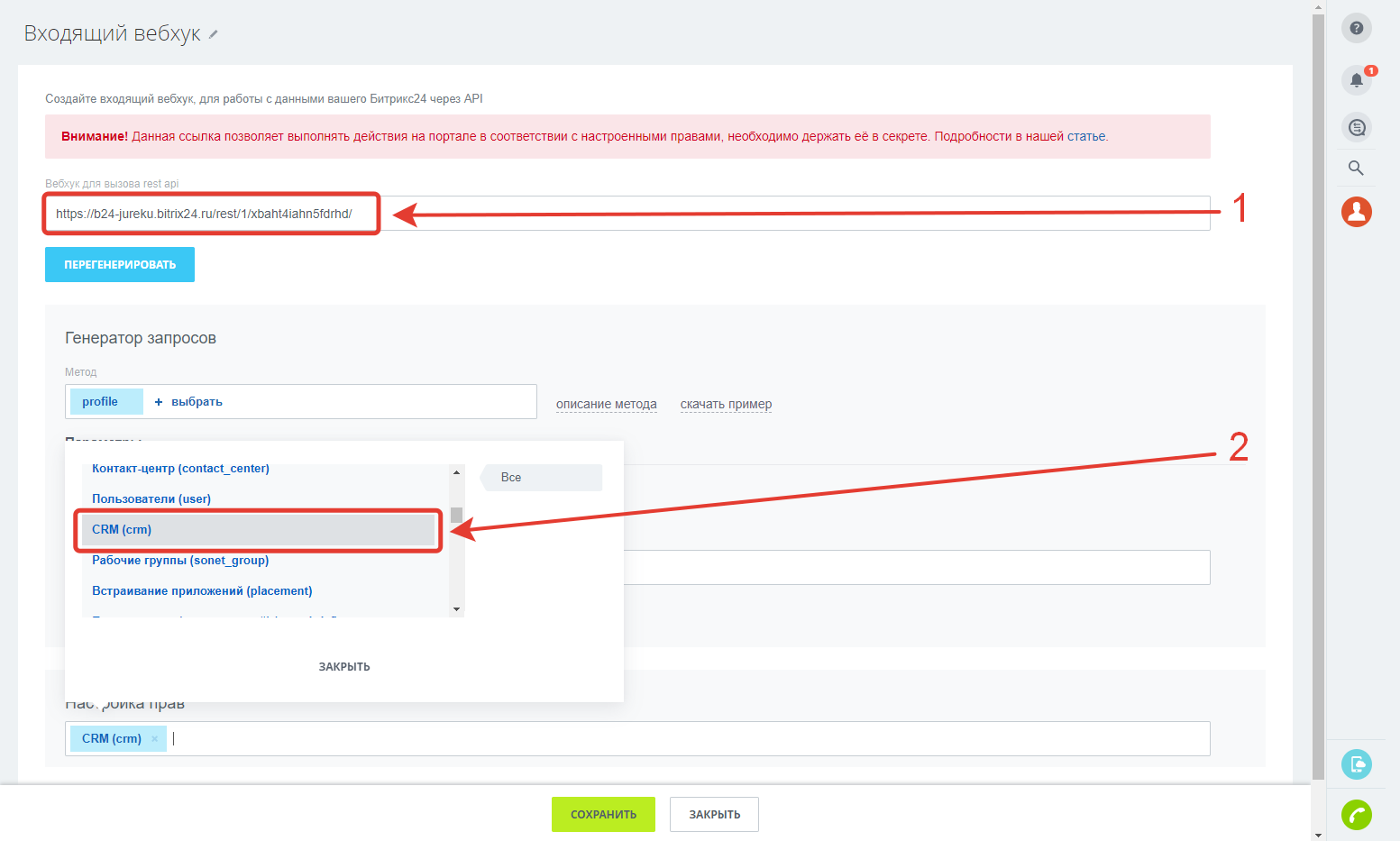The height and width of the screenshot is (841, 1400).
Task: Open the help question mark icon
Action: 1356,28
